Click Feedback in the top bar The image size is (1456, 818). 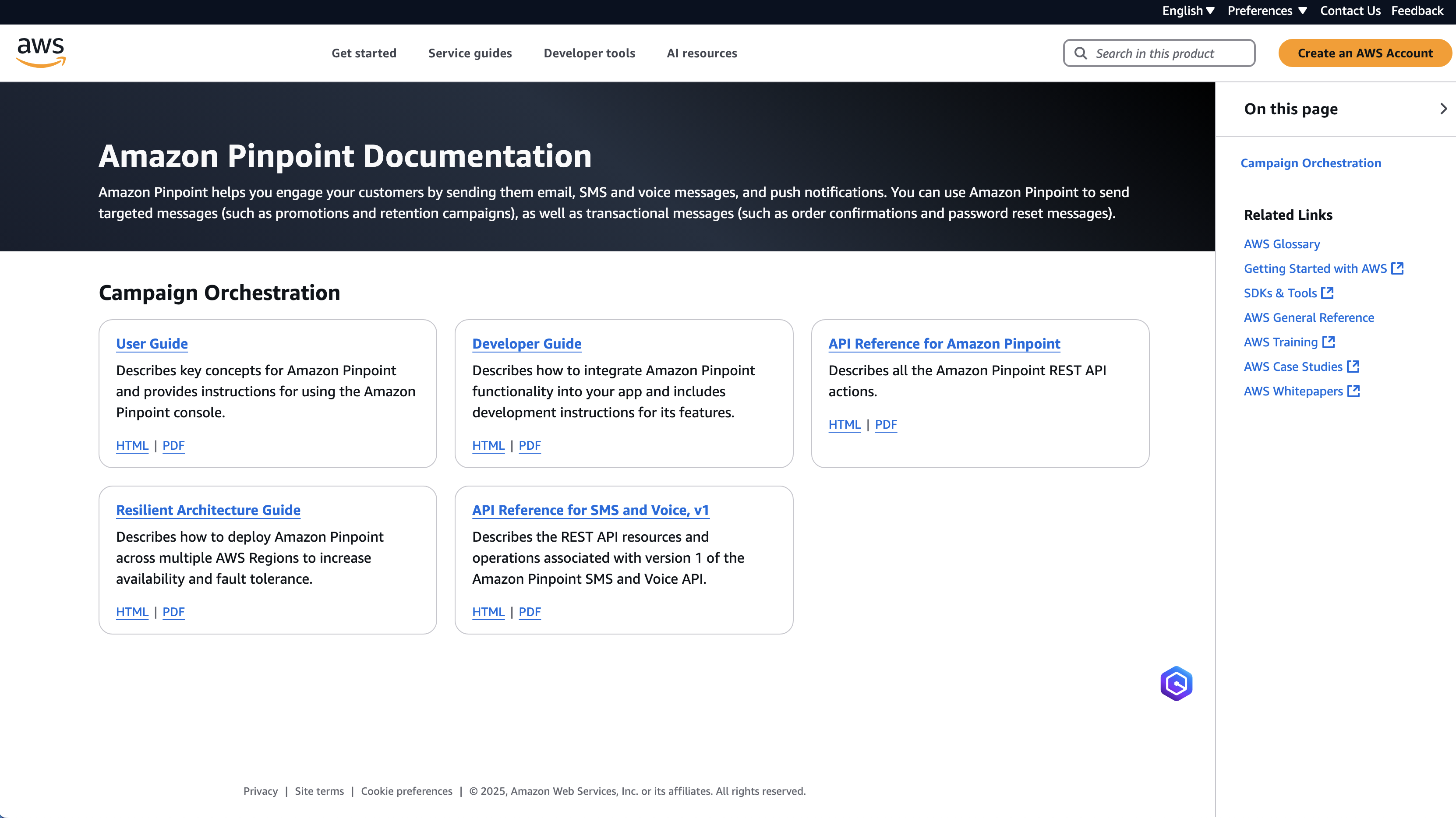tap(1417, 11)
